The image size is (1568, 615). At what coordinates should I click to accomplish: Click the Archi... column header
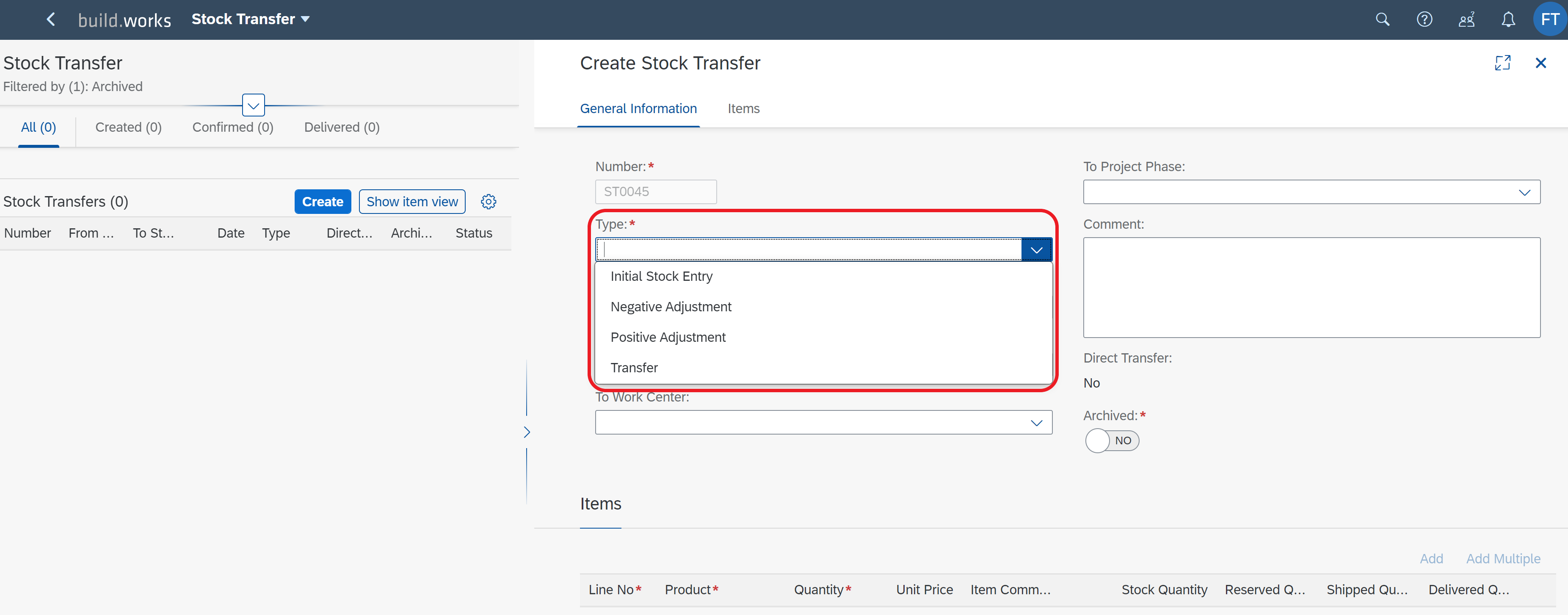coord(411,233)
